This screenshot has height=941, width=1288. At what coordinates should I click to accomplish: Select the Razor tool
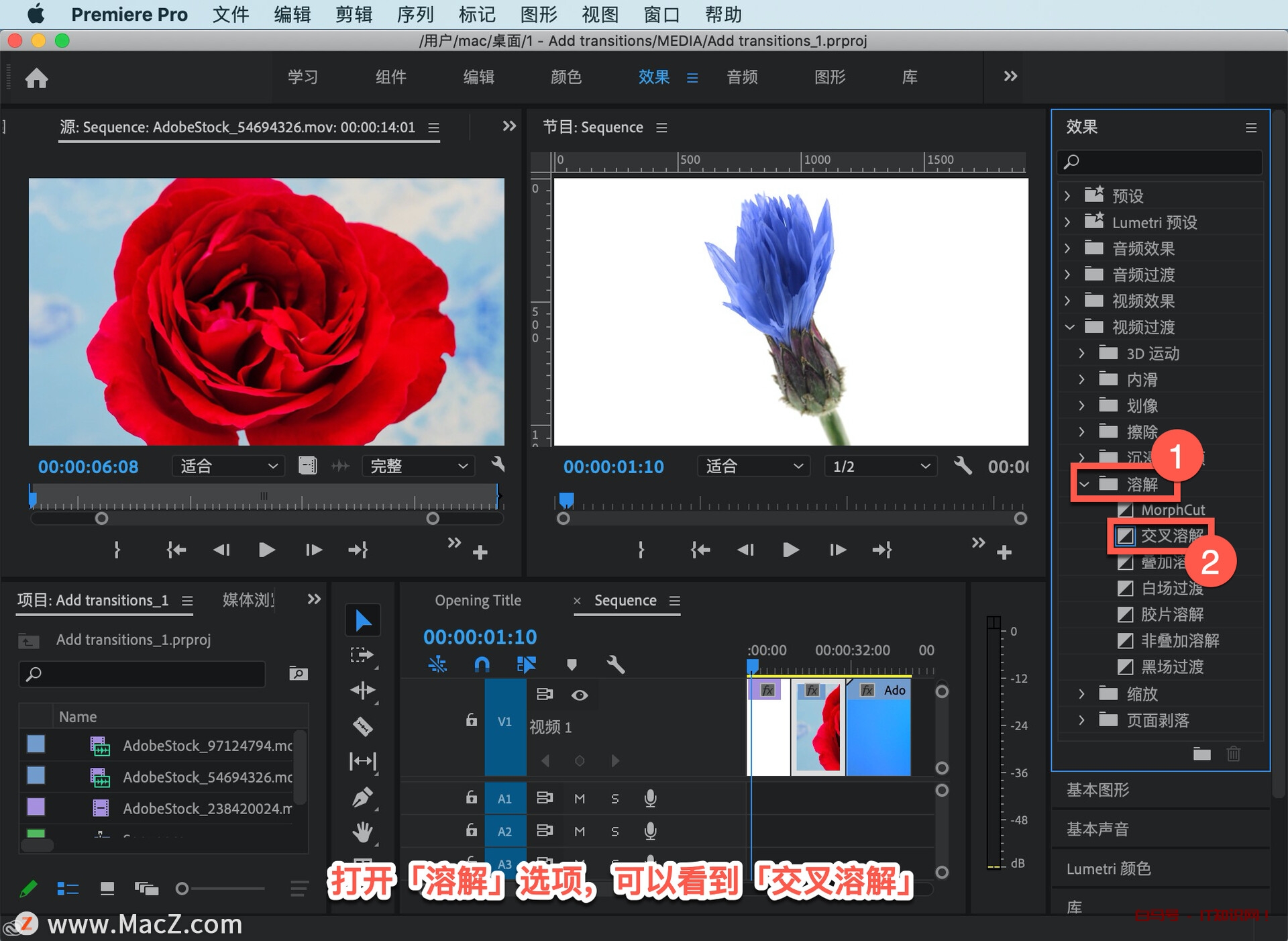click(362, 726)
